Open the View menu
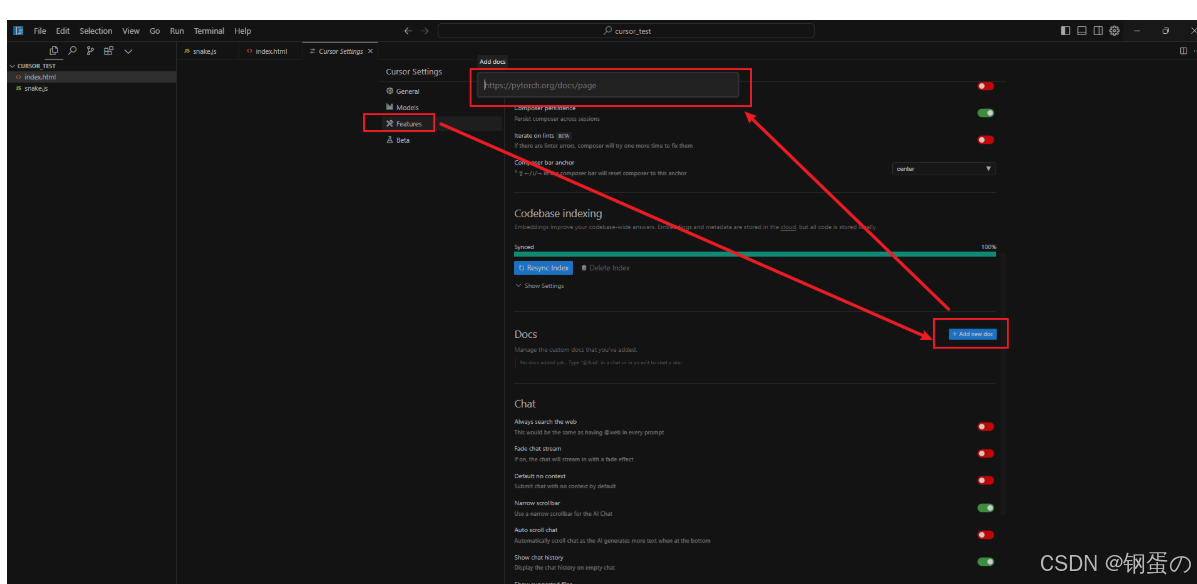 point(131,31)
